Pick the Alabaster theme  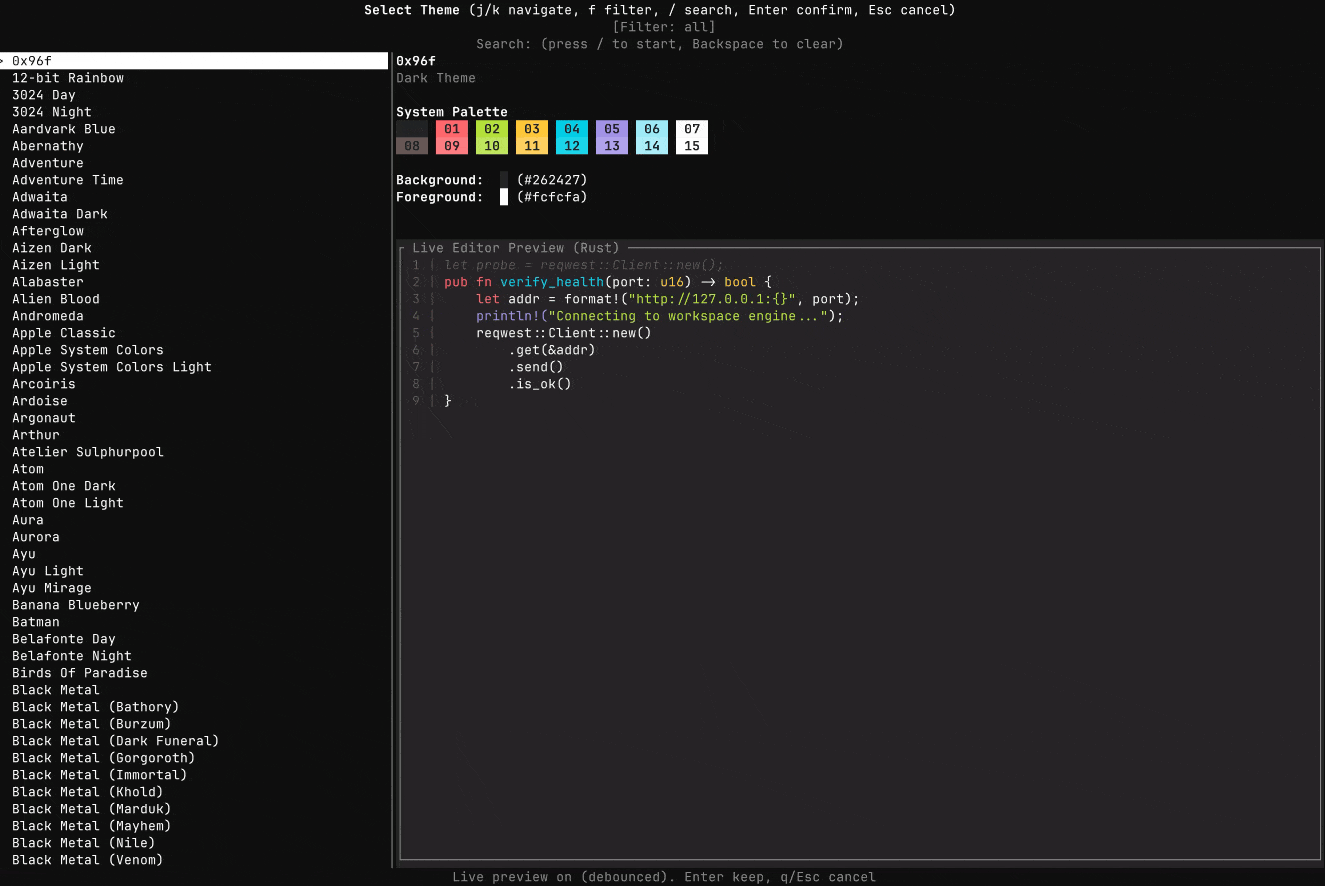tap(48, 282)
